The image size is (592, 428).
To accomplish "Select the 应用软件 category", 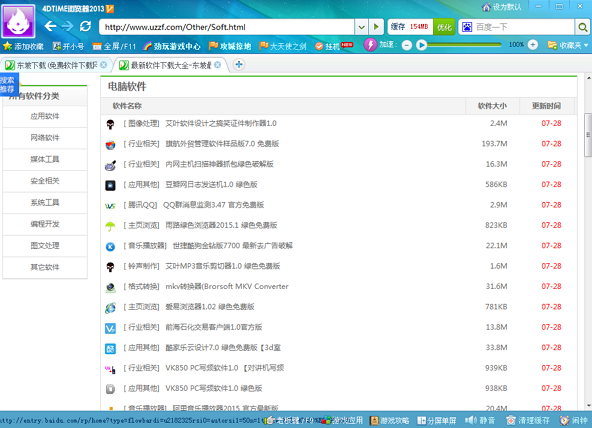I will 45,116.
